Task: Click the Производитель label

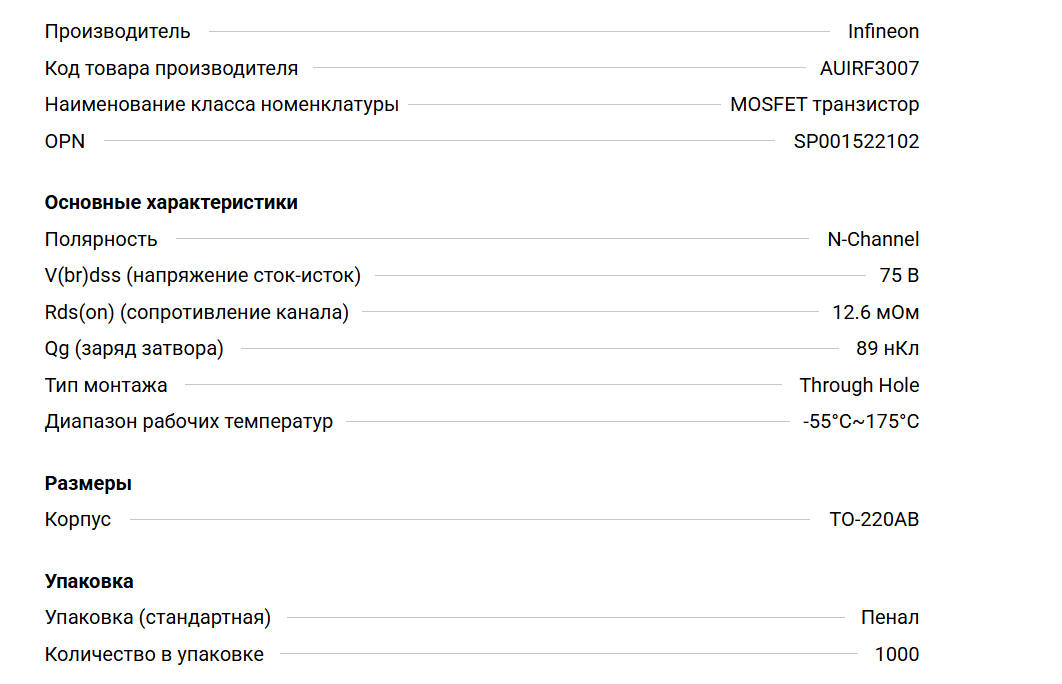Action: pyautogui.click(x=117, y=31)
